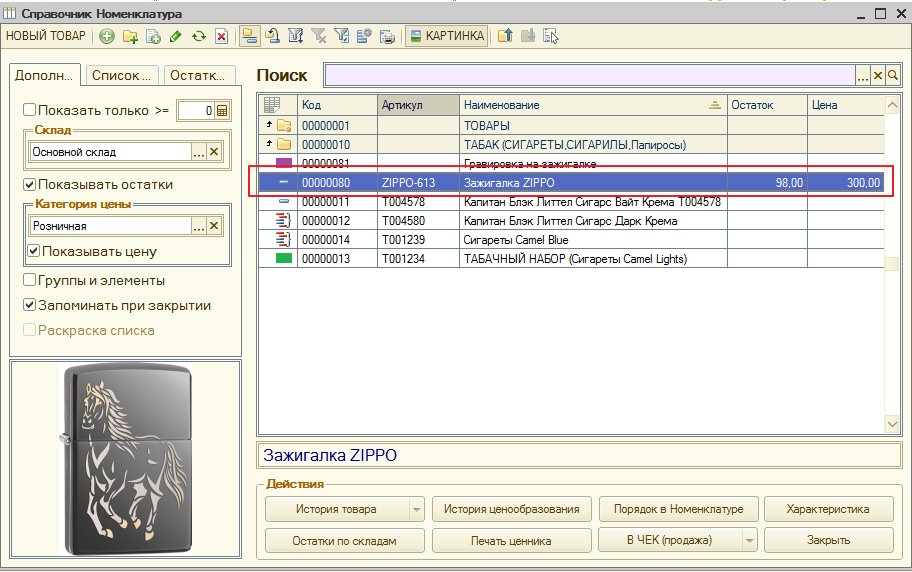
Task: Switch to the Остатк... tab
Action: [x=198, y=76]
